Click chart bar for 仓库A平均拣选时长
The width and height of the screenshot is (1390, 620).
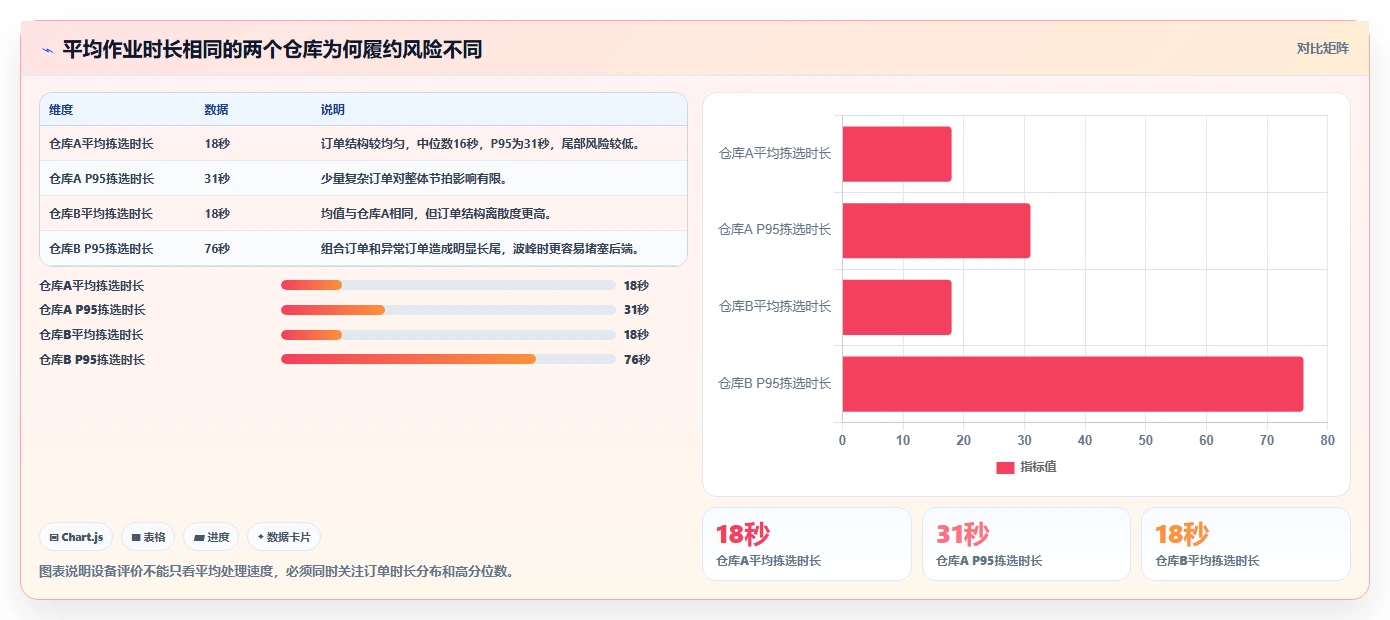tap(897, 154)
